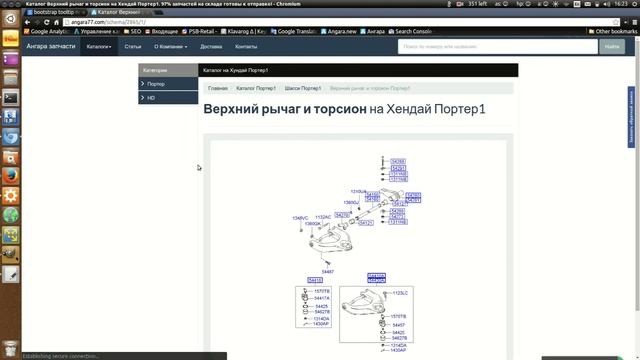This screenshot has height=360, width=640.
Task: Click part label 54457 in diagram
Action: [398, 325]
